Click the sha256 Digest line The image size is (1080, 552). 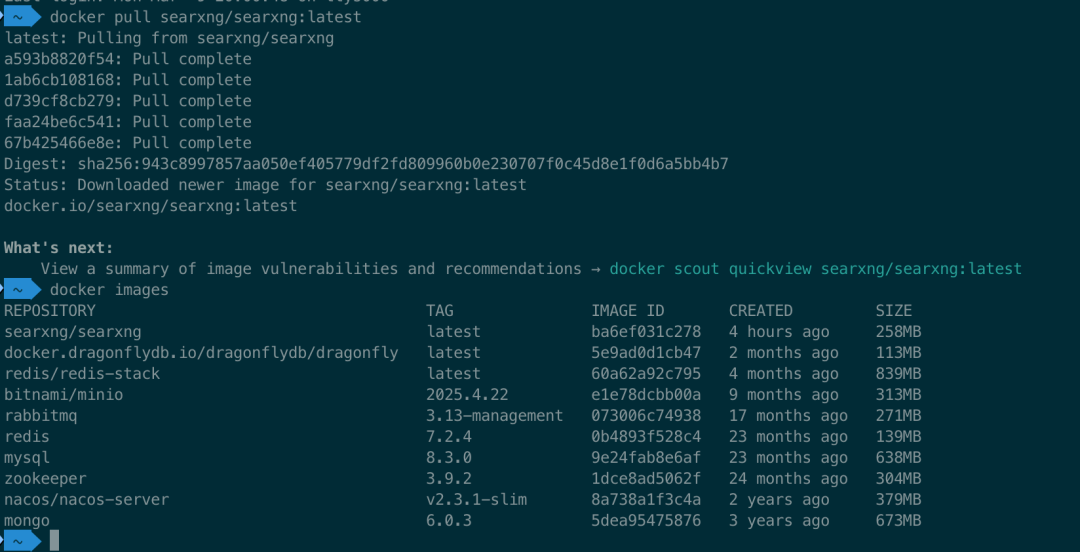[x=366, y=164]
